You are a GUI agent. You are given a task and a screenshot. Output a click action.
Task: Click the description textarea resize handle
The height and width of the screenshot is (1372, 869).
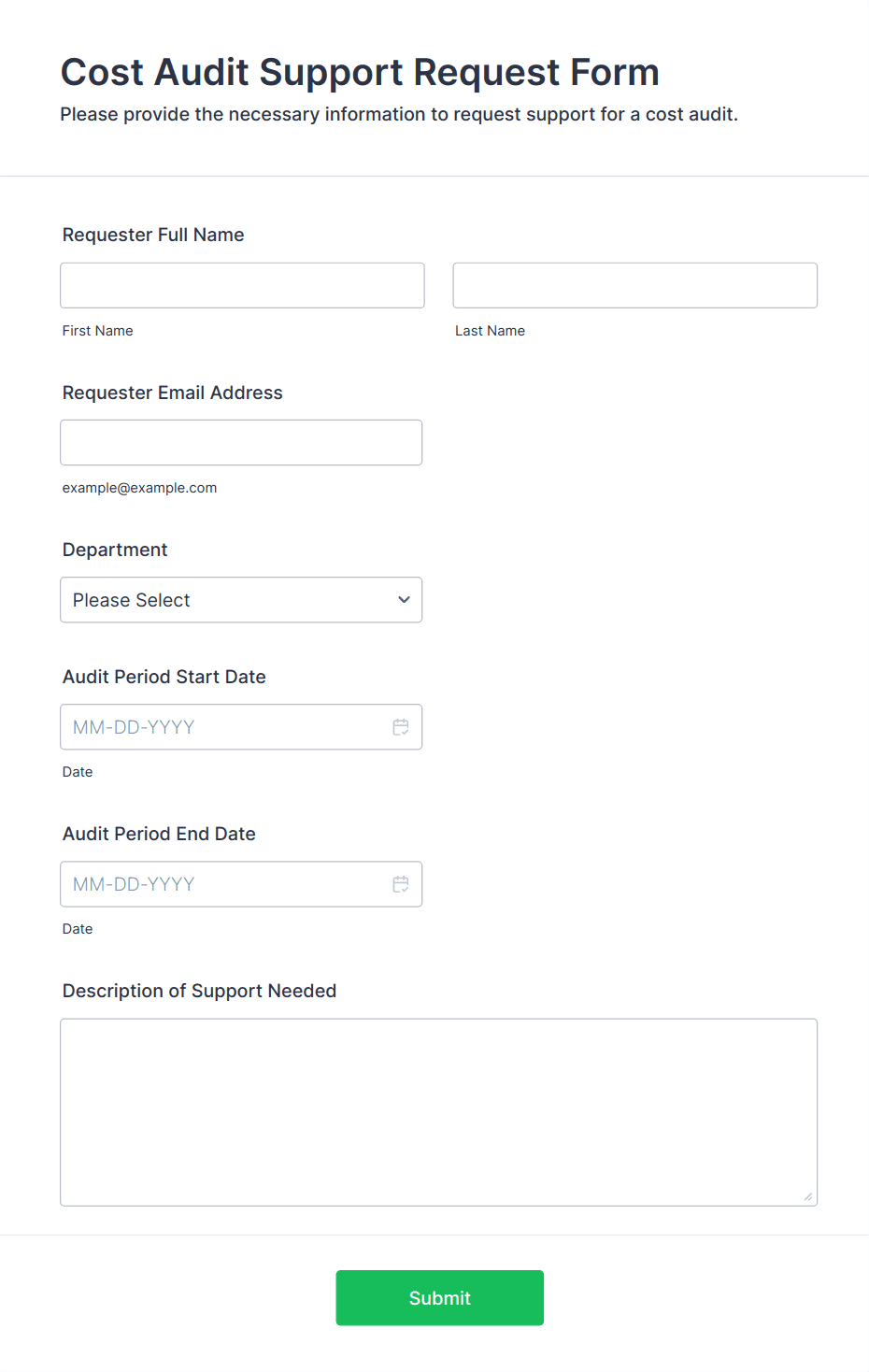[807, 1196]
